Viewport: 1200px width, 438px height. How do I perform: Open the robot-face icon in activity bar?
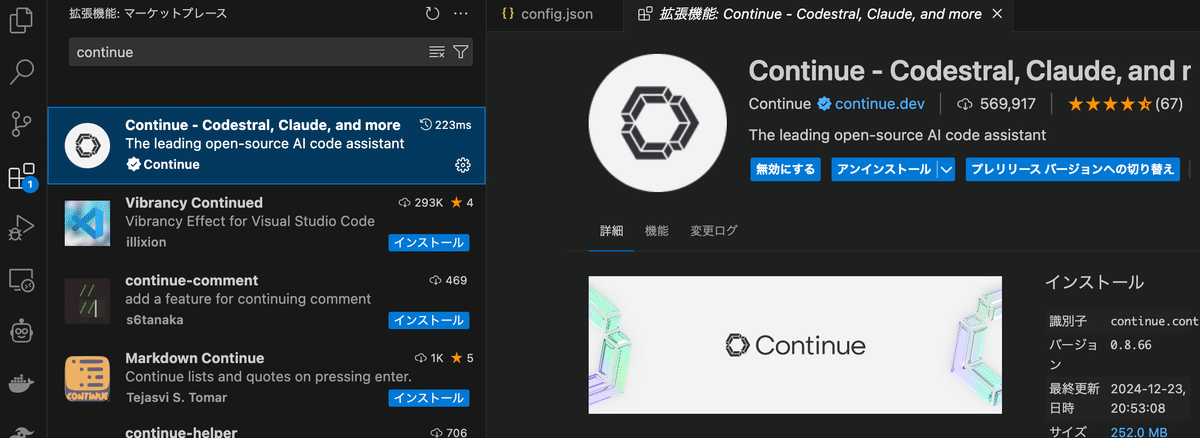coord(22,331)
